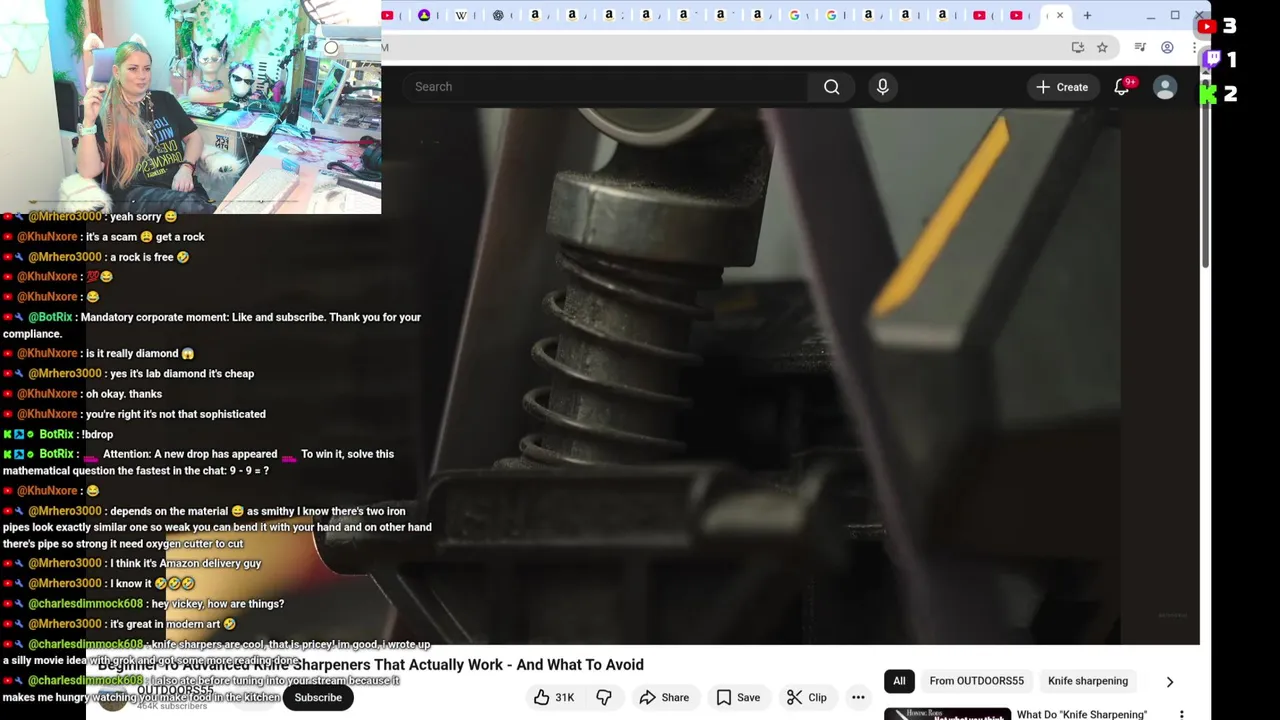Click the Create button
The image size is (1280, 720).
pyautogui.click(x=1062, y=87)
